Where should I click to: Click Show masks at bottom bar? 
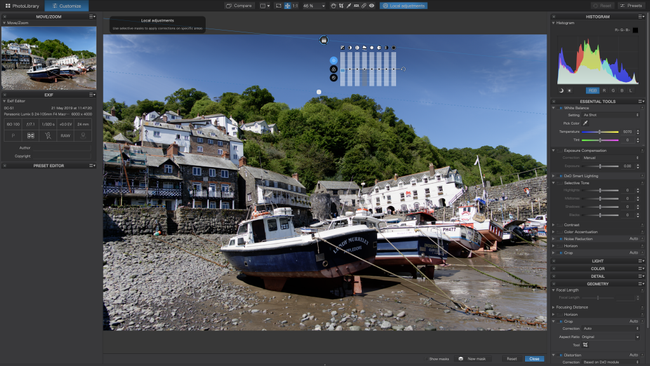439,359
